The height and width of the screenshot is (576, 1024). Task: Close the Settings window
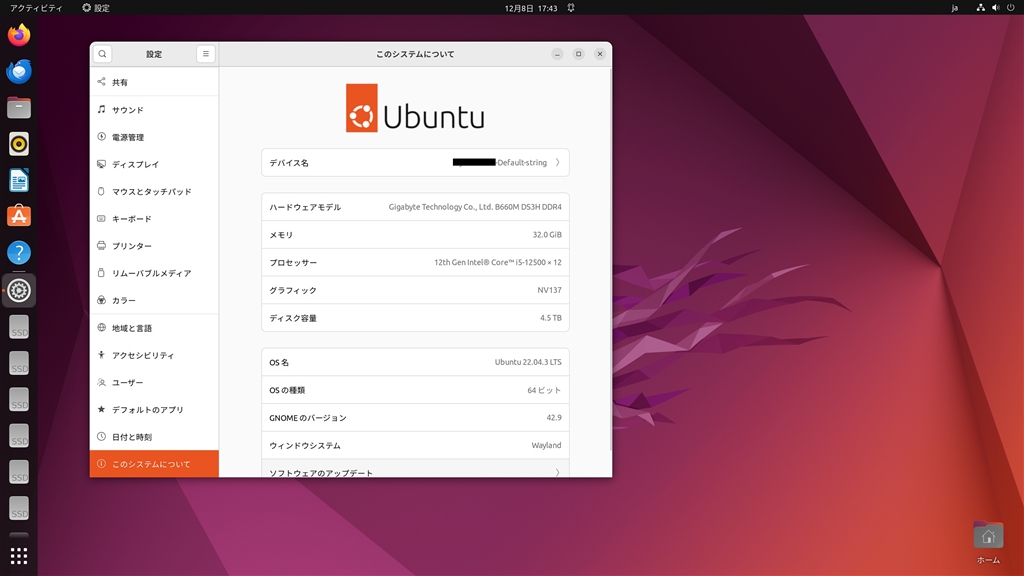tap(600, 54)
